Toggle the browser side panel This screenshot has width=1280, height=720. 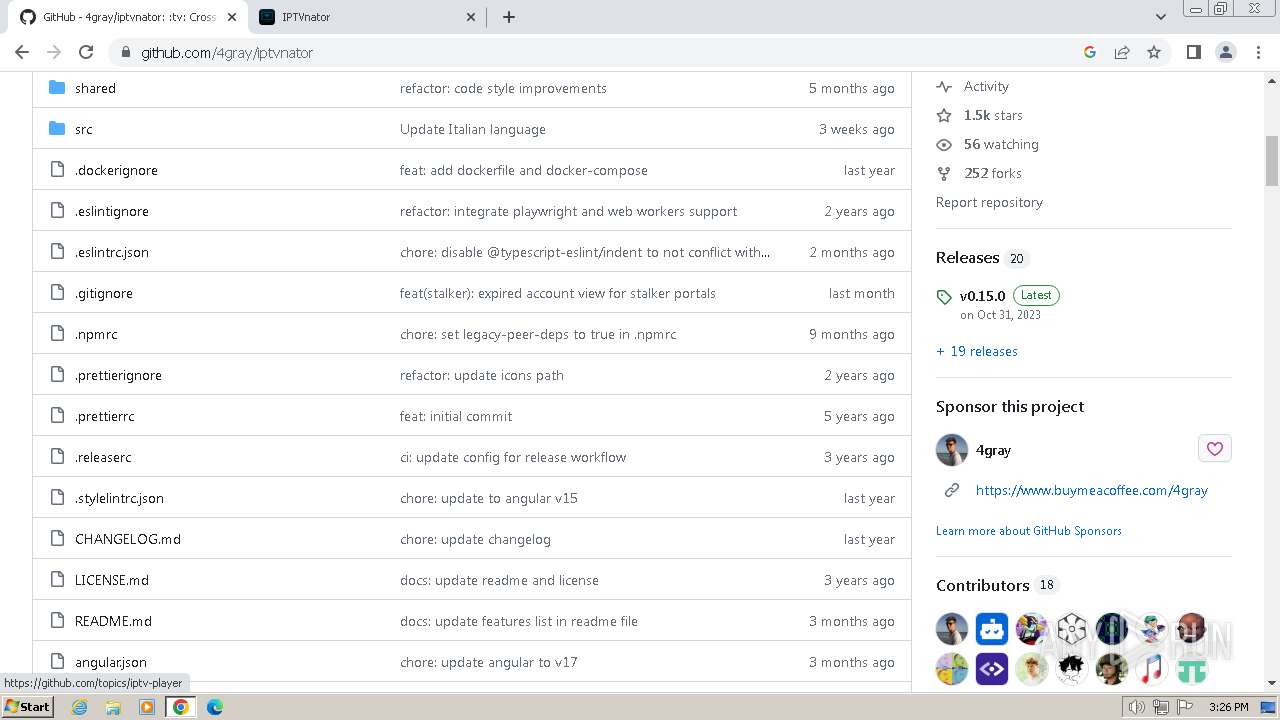[1194, 52]
